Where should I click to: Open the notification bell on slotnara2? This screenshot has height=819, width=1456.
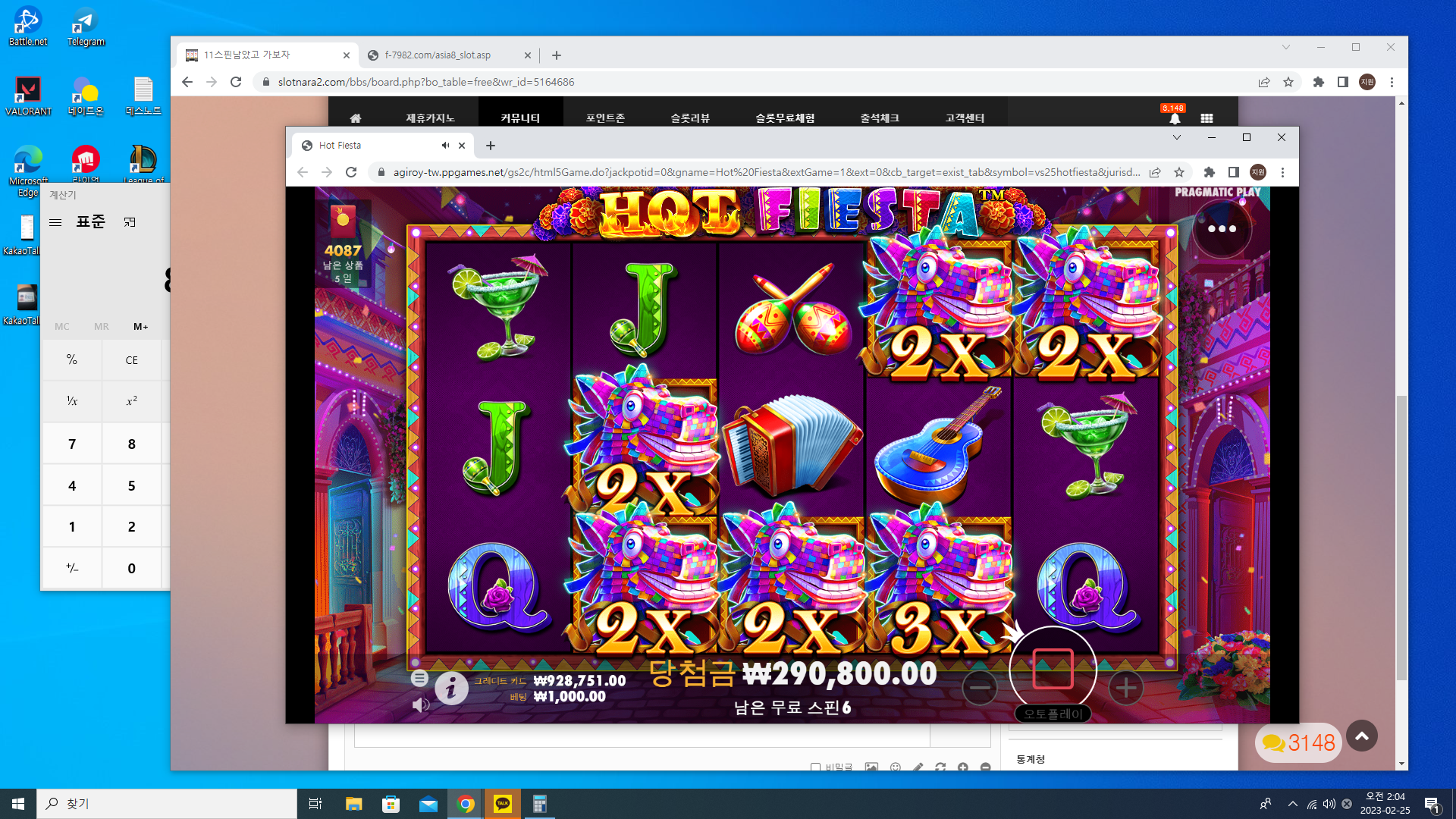point(1175,118)
